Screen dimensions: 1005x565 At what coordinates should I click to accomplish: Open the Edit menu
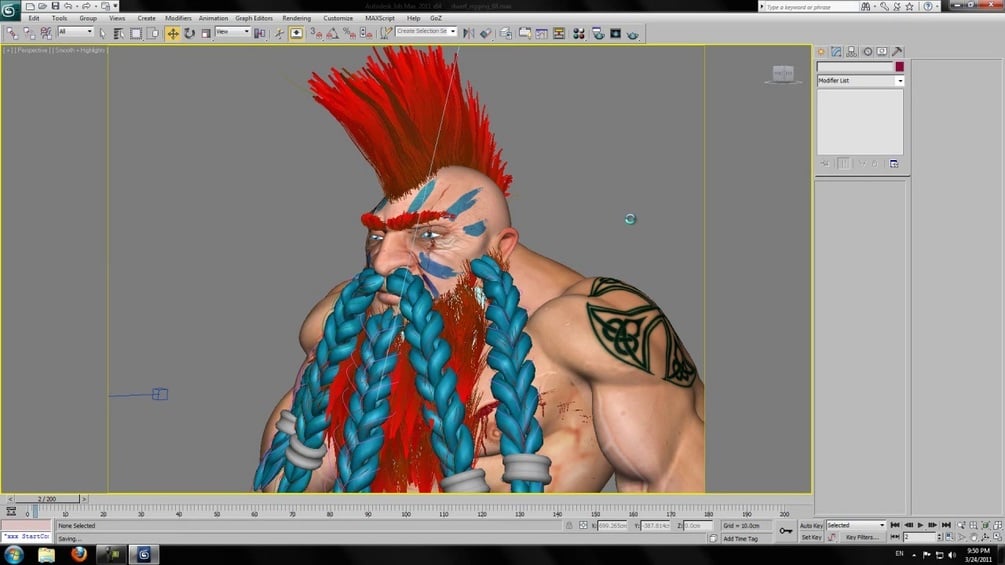[34, 19]
